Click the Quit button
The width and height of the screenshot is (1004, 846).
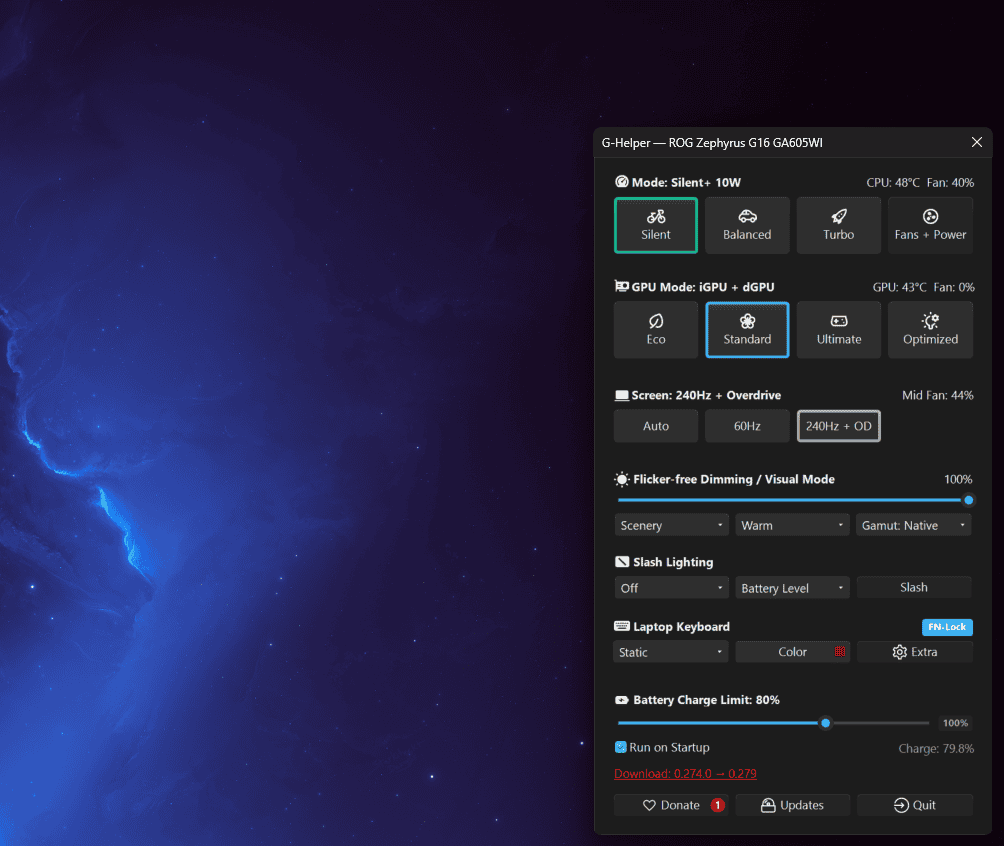914,805
